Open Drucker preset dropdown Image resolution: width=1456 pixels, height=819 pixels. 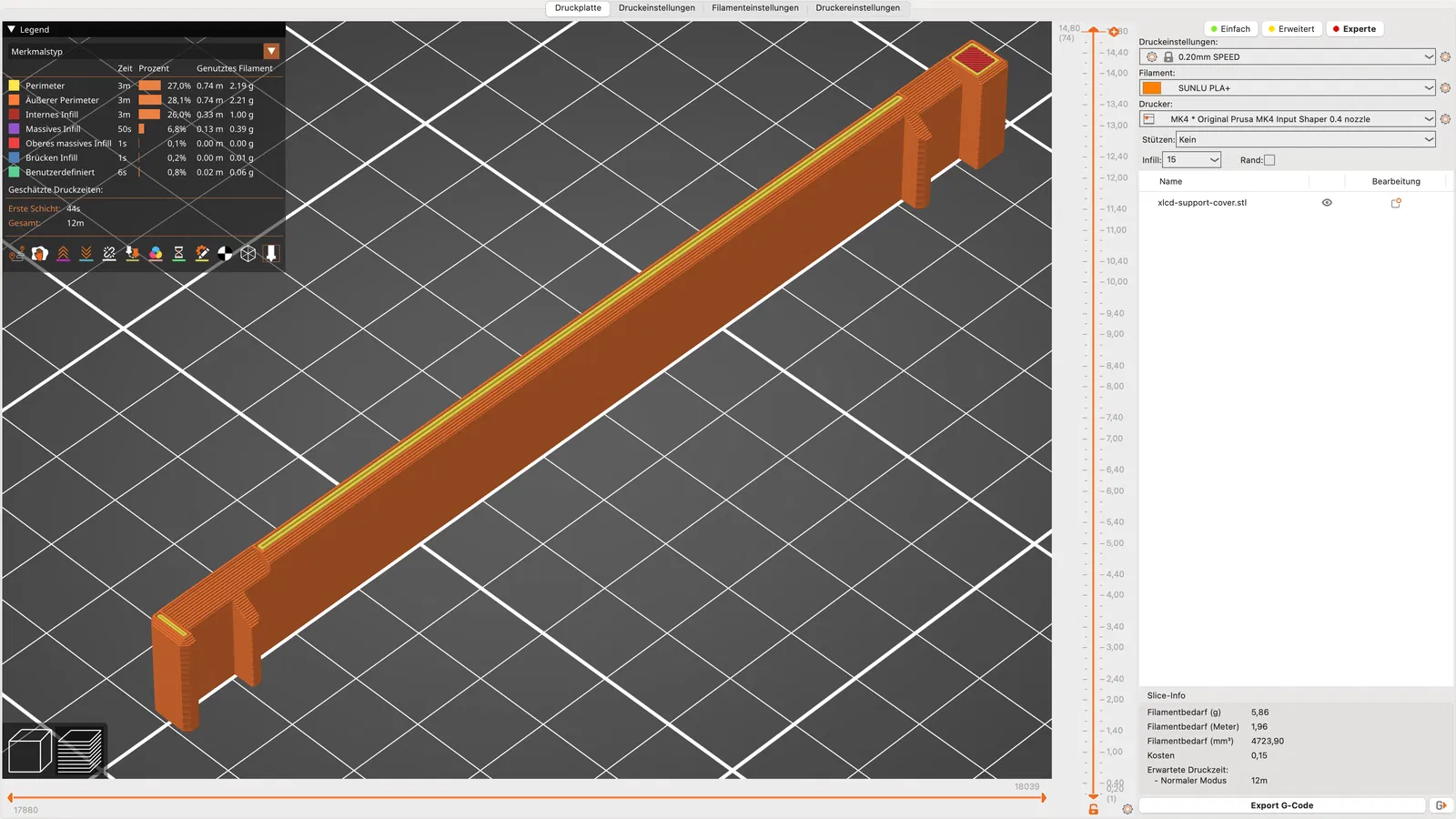[x=1288, y=119]
